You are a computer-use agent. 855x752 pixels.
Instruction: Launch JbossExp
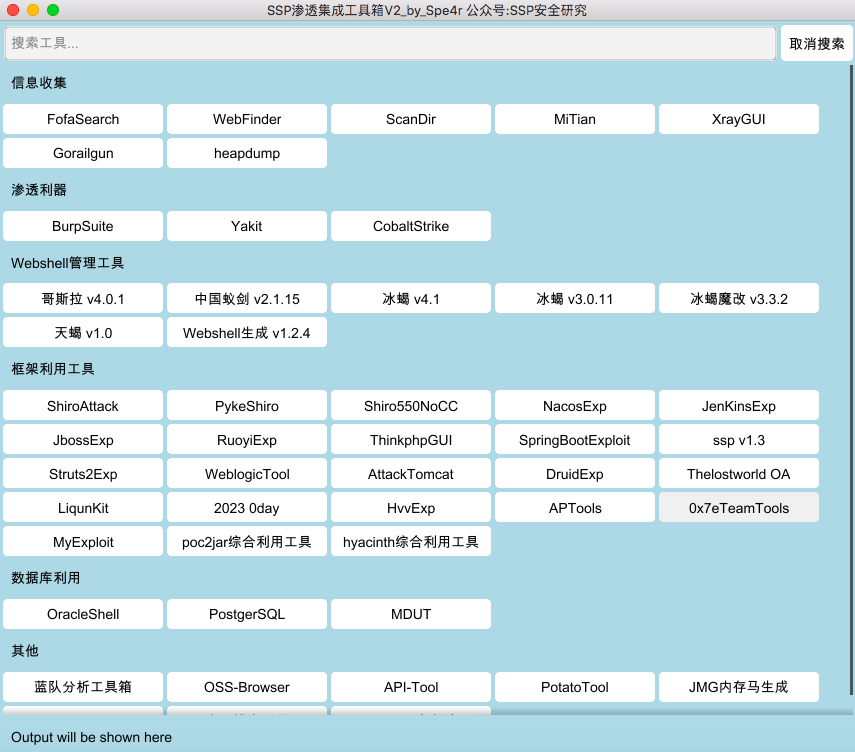click(x=83, y=440)
